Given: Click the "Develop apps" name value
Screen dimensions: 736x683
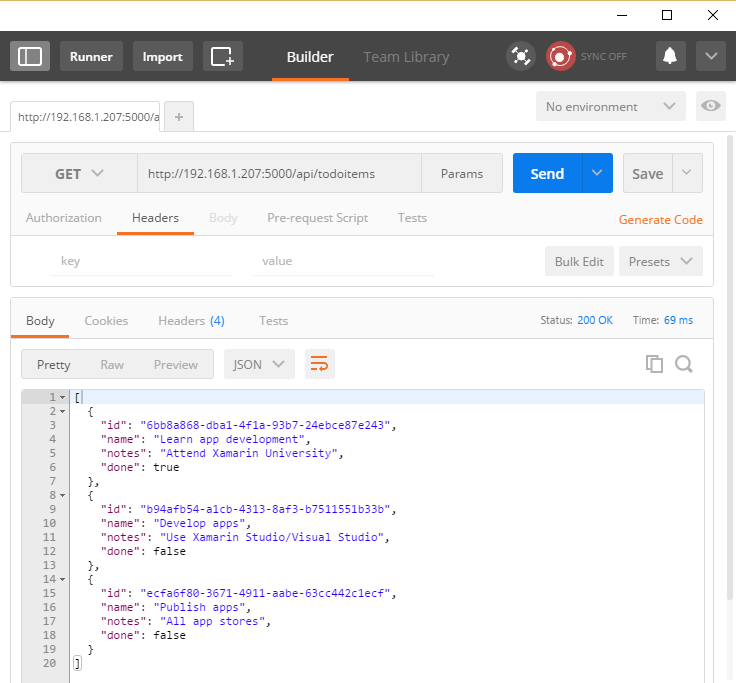Looking at the screenshot, I should (x=199, y=523).
